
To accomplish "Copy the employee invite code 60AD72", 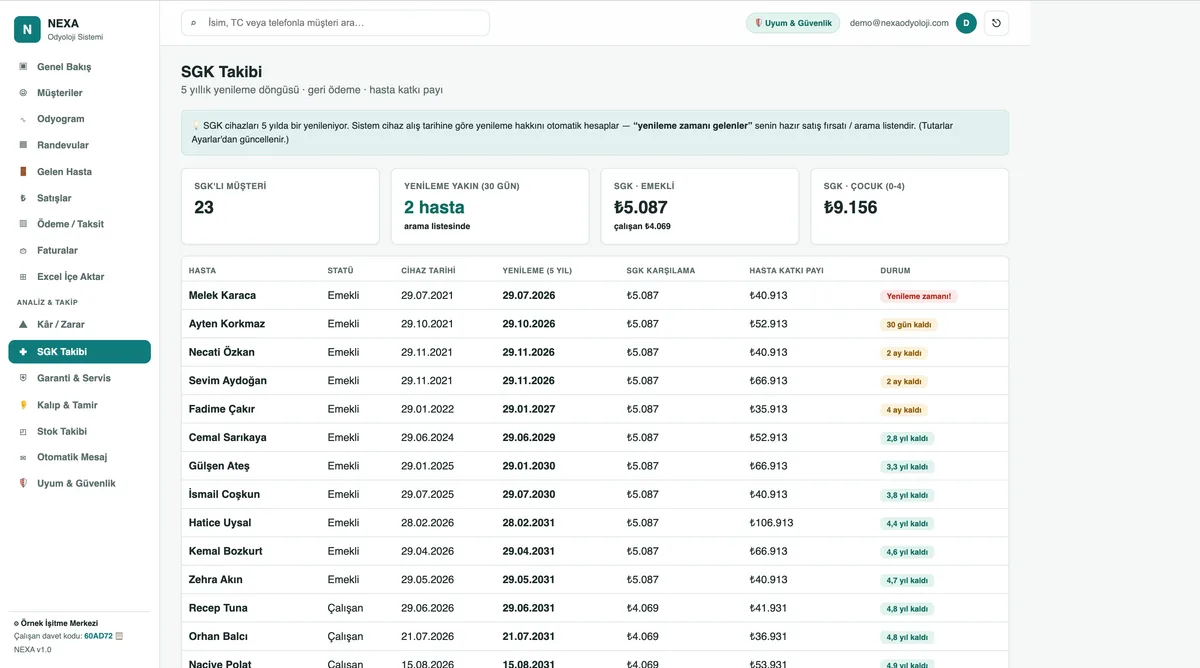I will pos(119,636).
